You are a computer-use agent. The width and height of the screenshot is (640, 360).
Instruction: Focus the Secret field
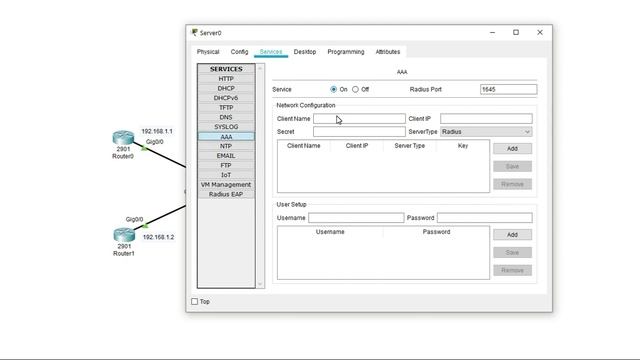coord(359,132)
